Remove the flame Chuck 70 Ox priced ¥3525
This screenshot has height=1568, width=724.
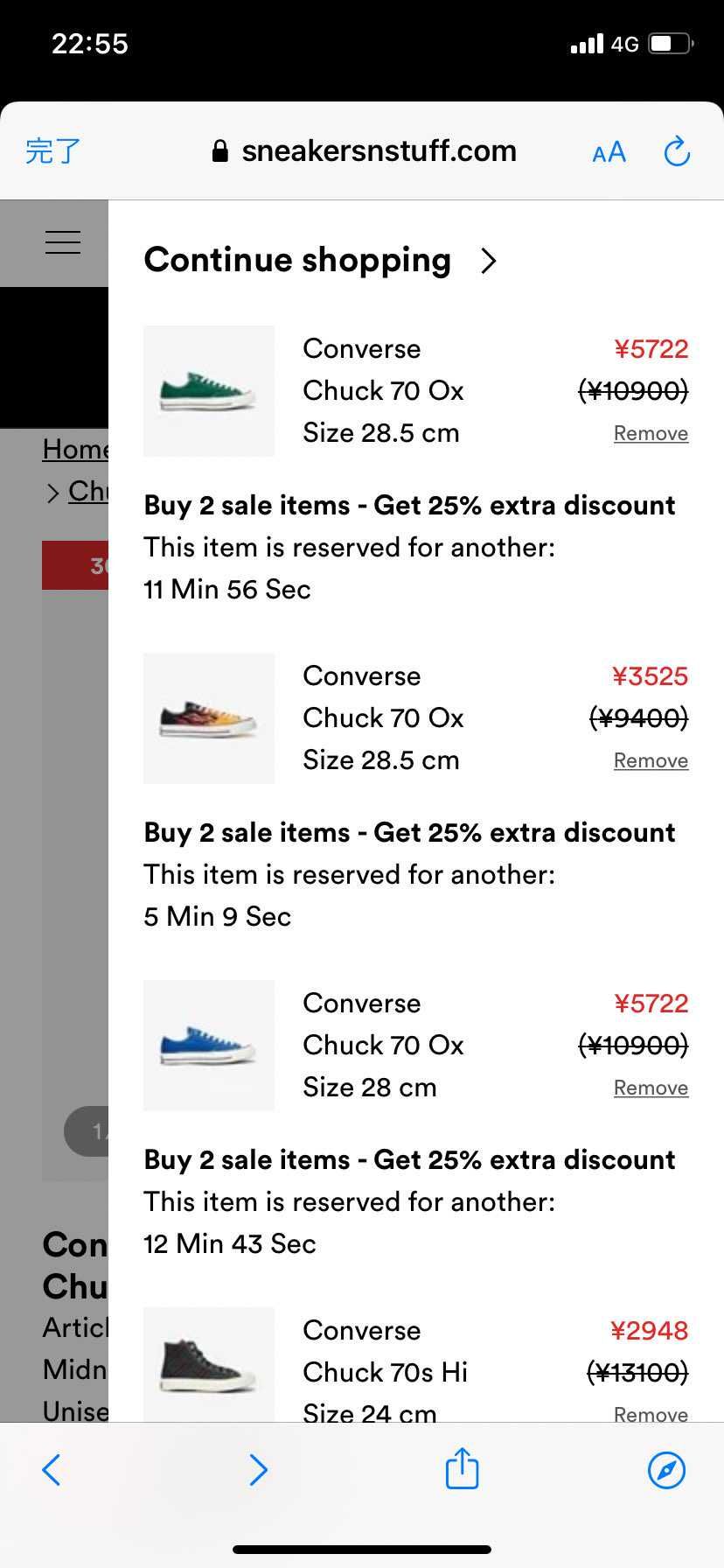tap(651, 760)
